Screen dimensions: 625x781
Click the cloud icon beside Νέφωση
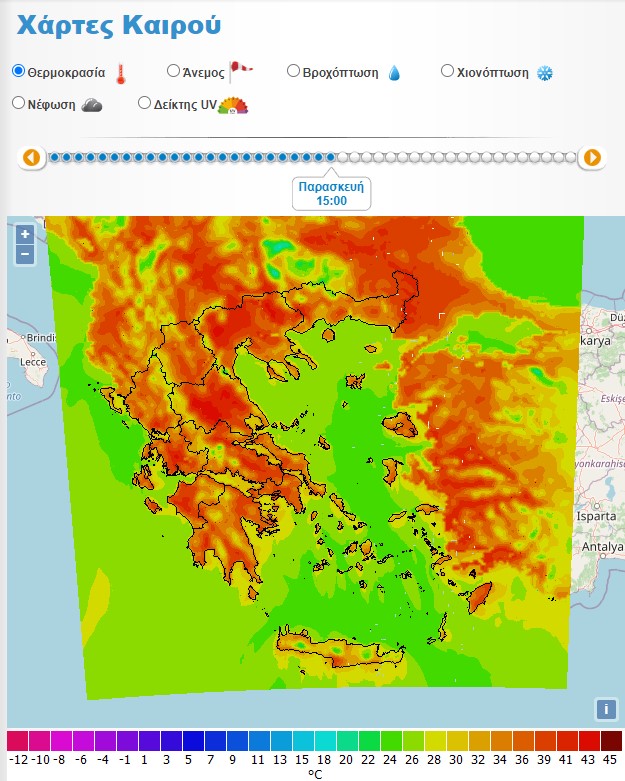tap(92, 105)
